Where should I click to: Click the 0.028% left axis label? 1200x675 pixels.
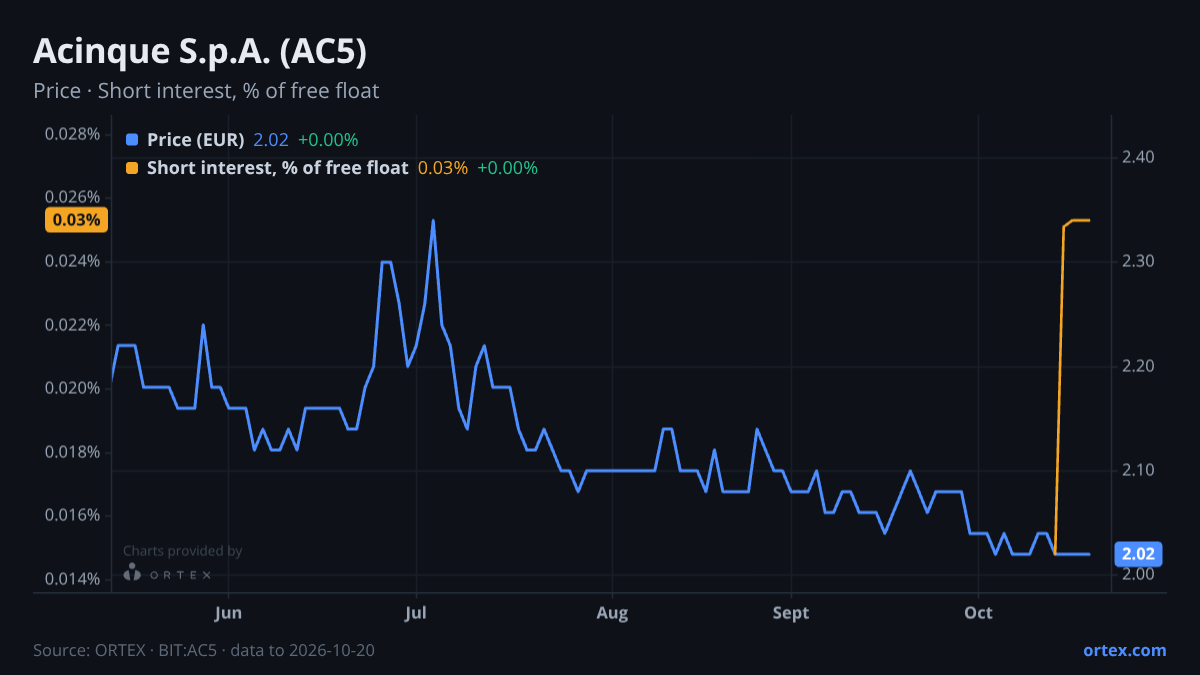point(72,134)
